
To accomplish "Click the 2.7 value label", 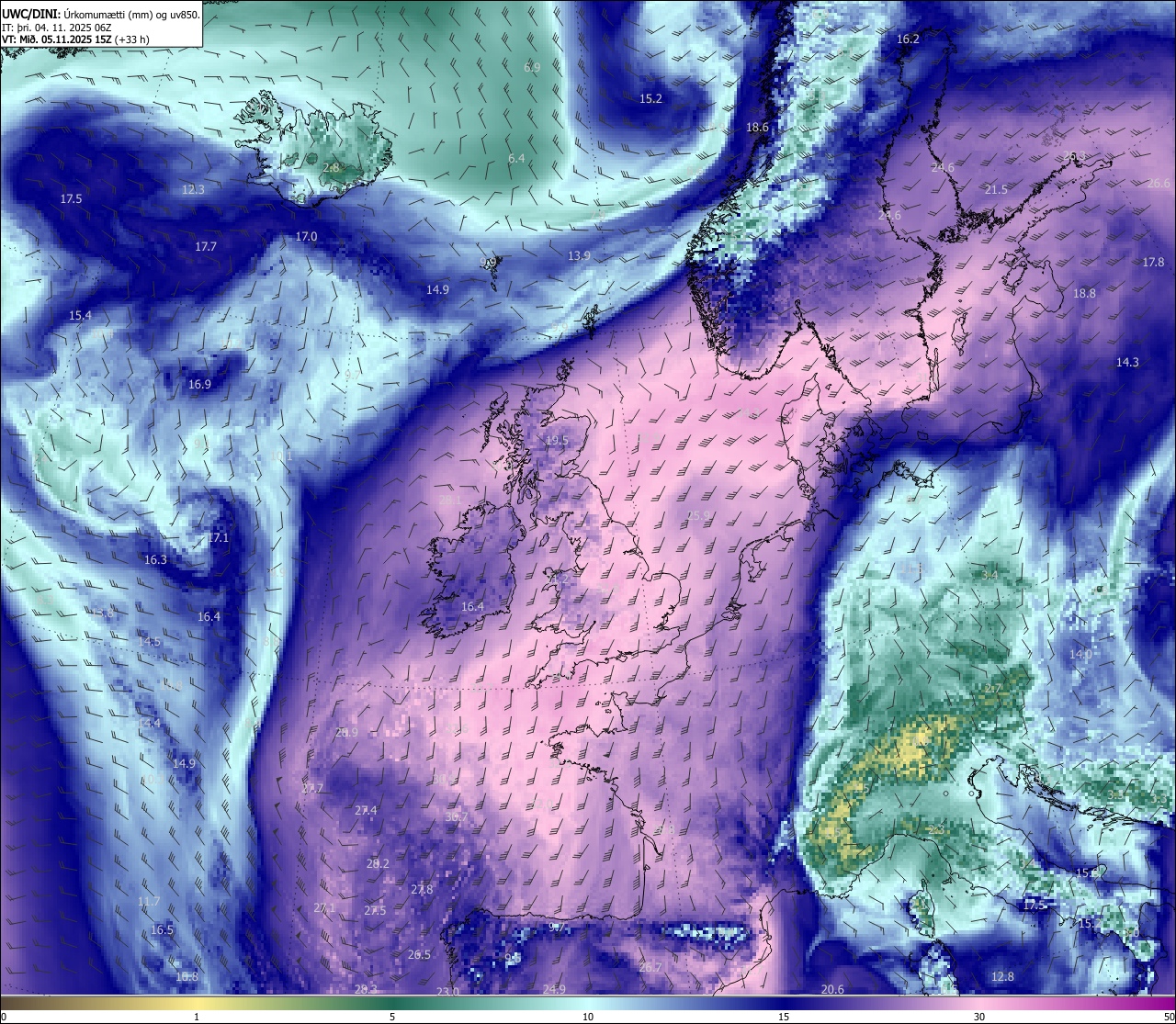I will (993, 688).
